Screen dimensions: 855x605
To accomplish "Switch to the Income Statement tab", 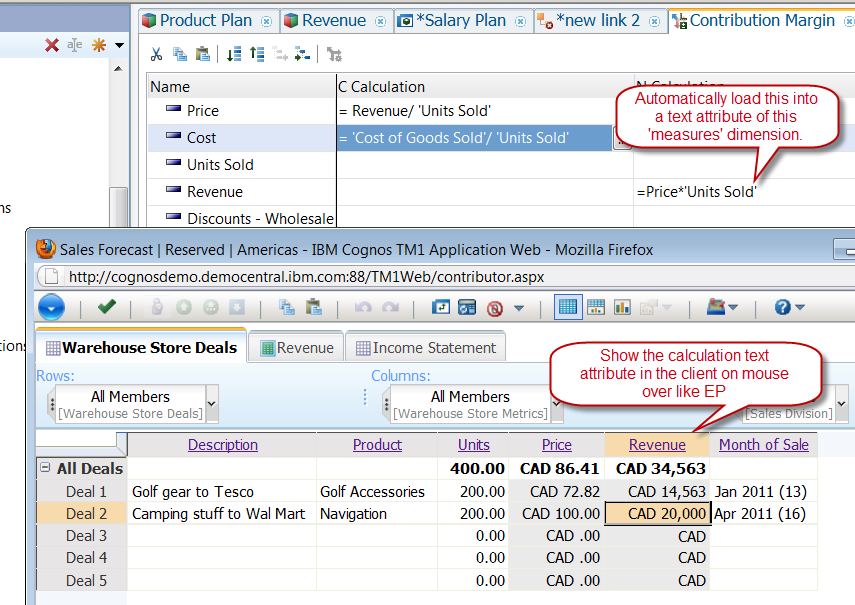I will click(426, 348).
